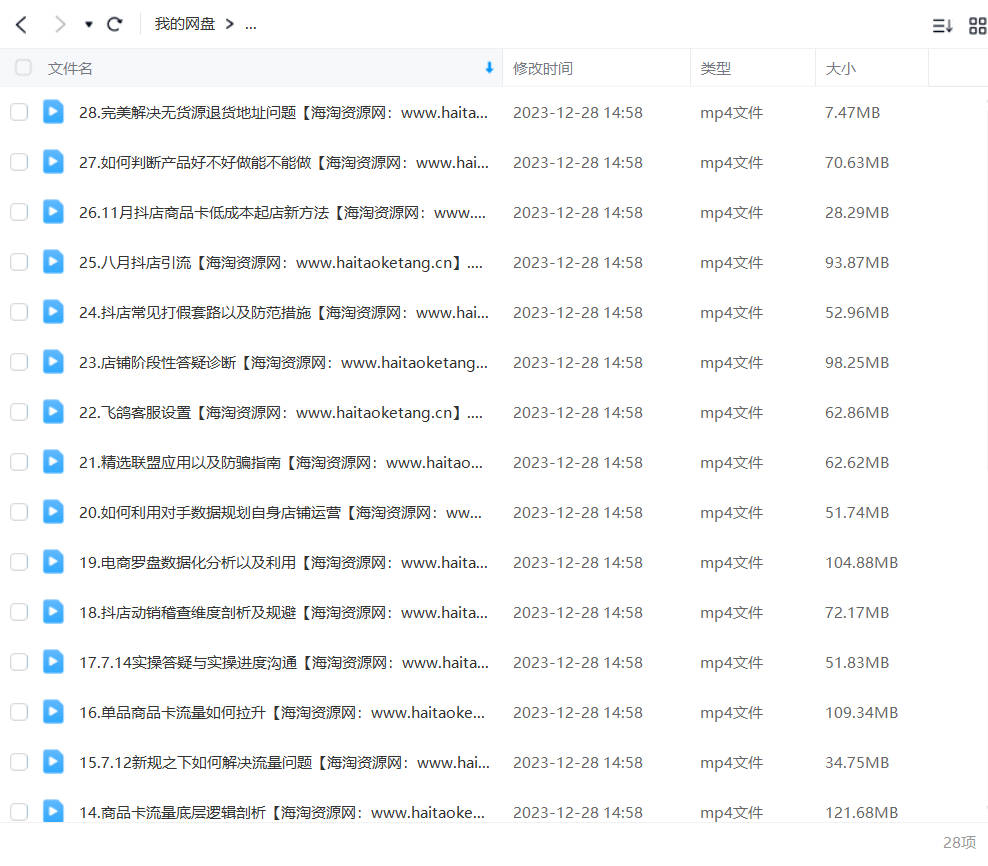
Task: Check the box for file 27.如何判断产品好不好做
Action: pyautogui.click(x=20, y=162)
